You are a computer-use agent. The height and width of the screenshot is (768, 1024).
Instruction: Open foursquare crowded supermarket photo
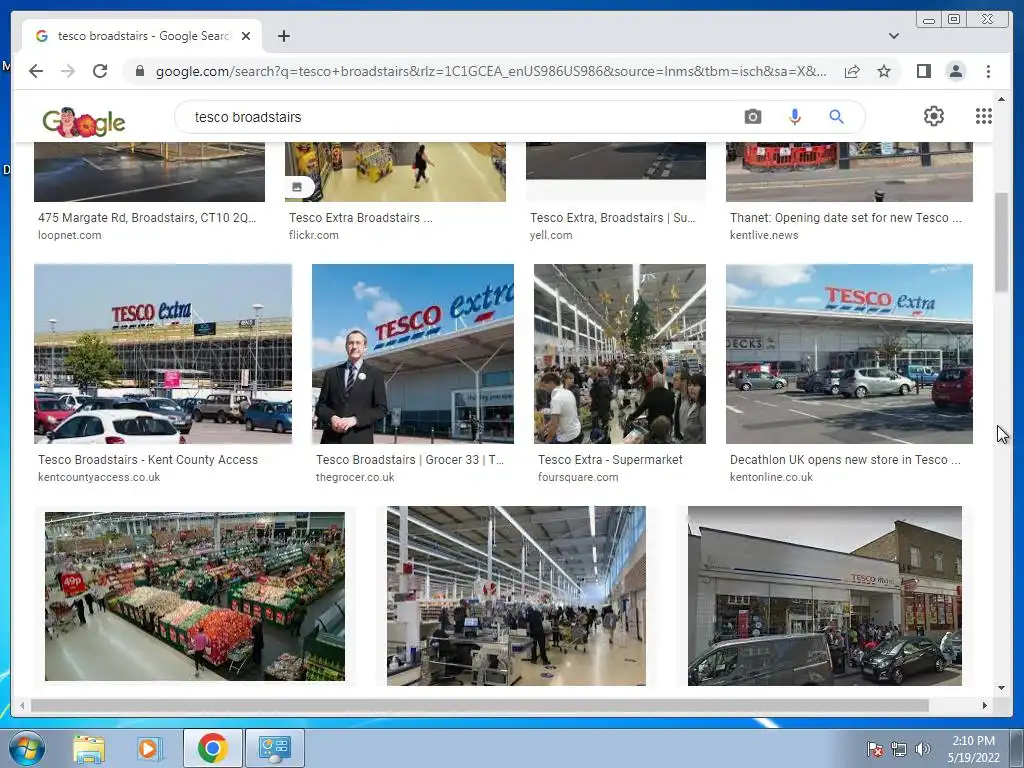620,354
